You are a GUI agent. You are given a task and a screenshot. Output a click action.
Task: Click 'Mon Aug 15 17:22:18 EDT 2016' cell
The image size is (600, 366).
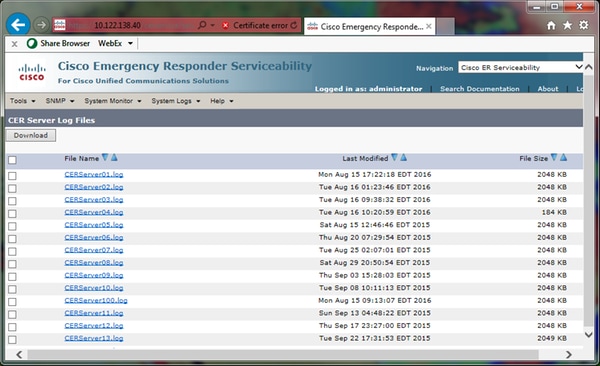point(375,175)
